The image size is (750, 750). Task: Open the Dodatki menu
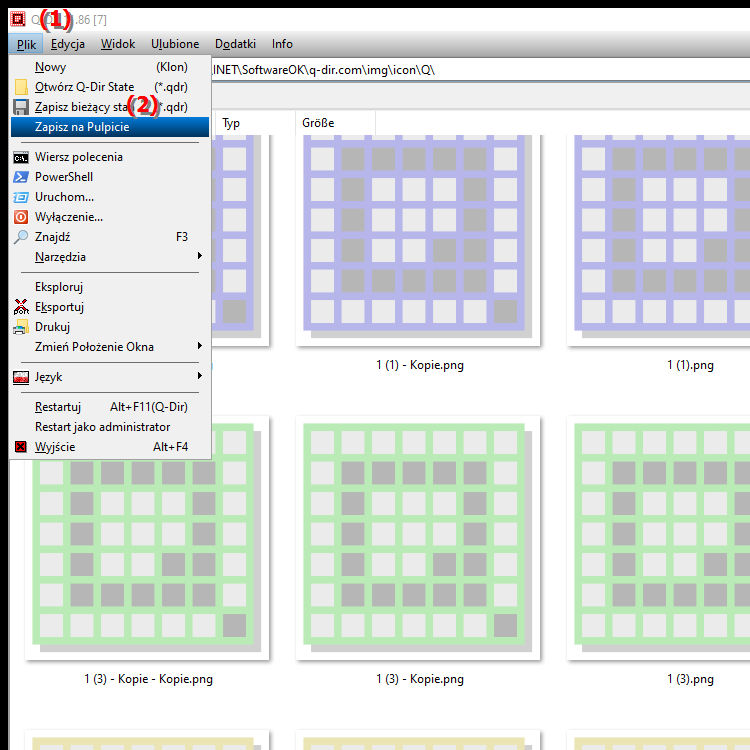point(235,44)
